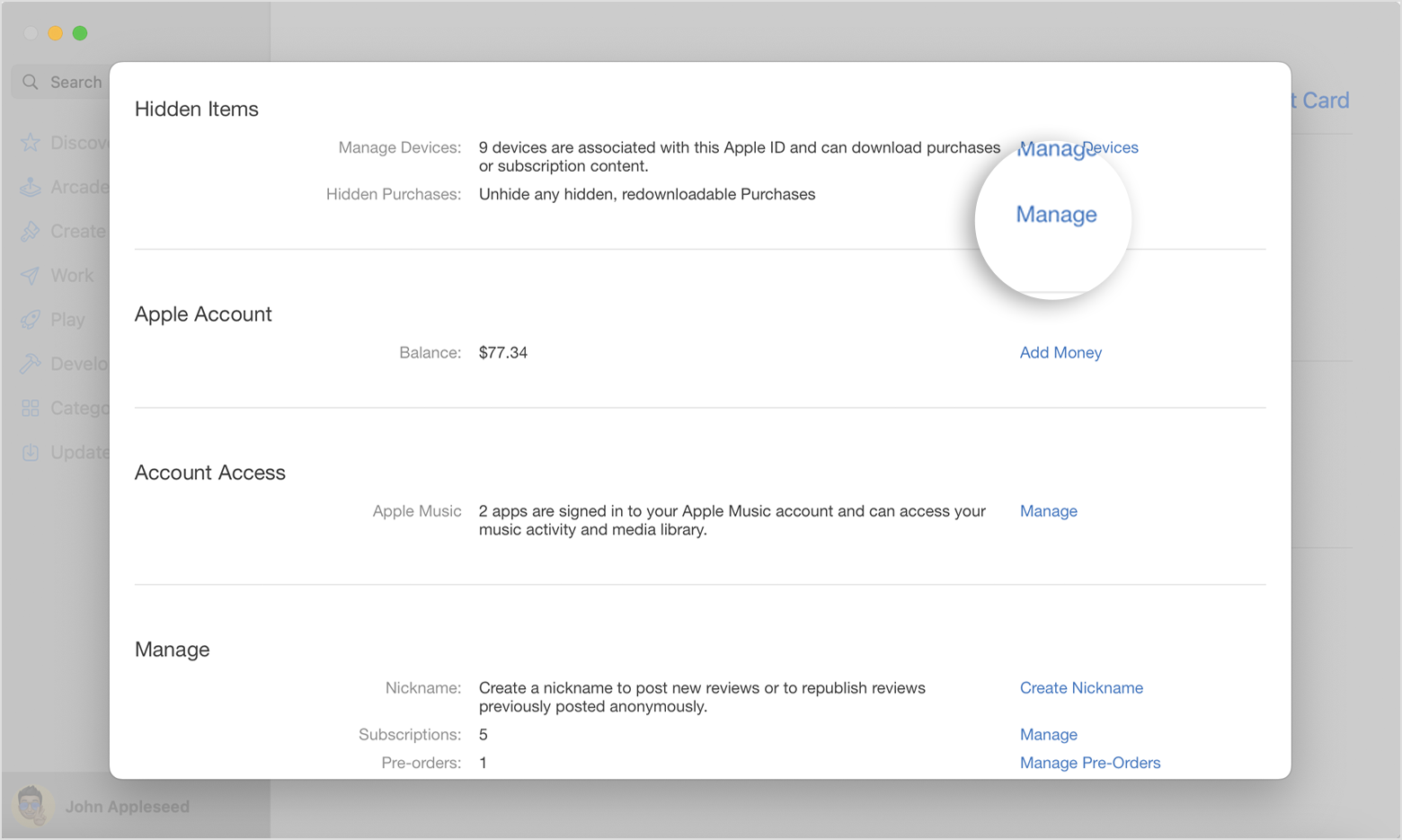1402x840 pixels.
Task: Click John Appleseed's avatar picture
Action: [x=31, y=806]
